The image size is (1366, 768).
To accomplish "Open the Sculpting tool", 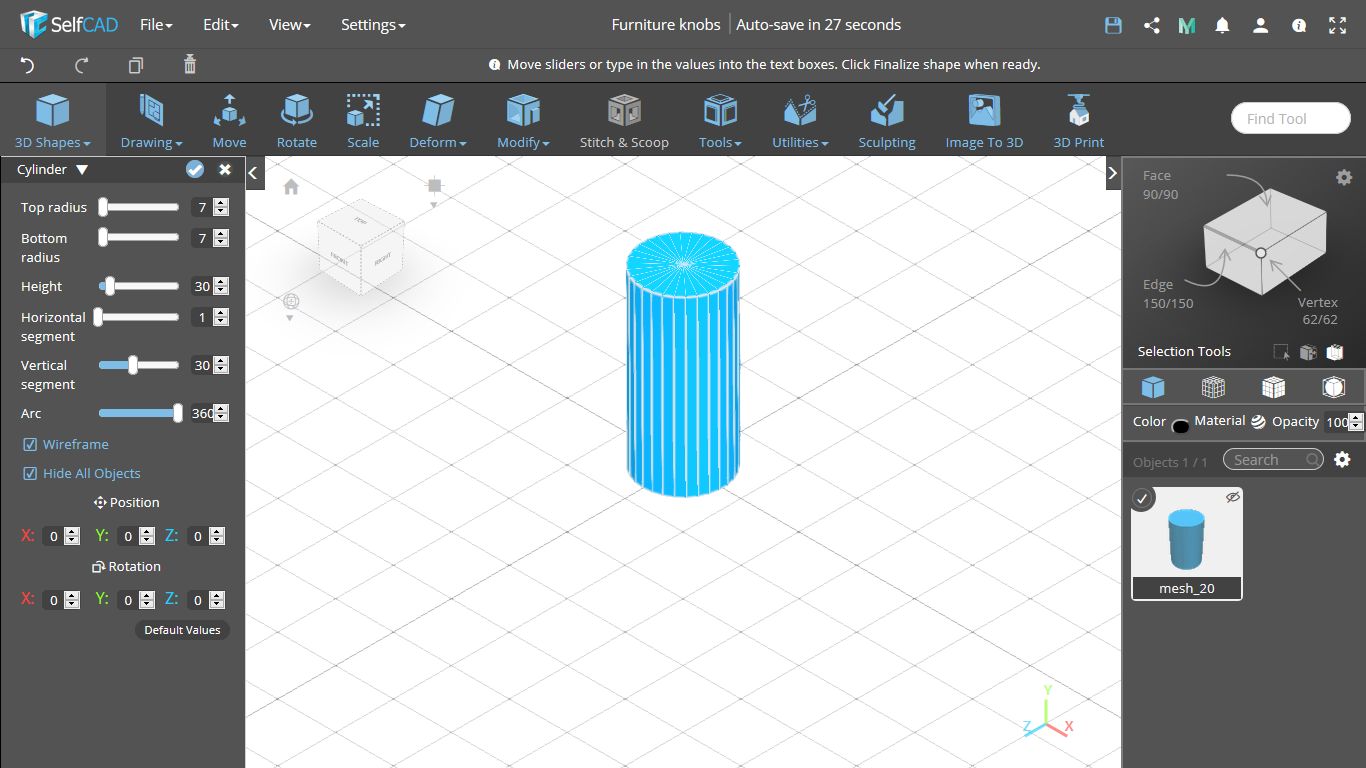I will point(887,121).
